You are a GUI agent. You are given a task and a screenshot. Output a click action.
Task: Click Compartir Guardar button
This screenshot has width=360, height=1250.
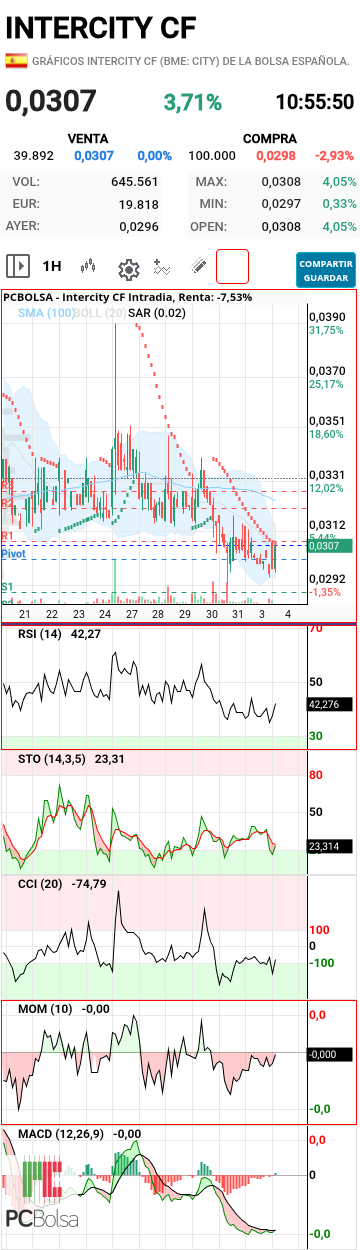[x=325, y=269]
